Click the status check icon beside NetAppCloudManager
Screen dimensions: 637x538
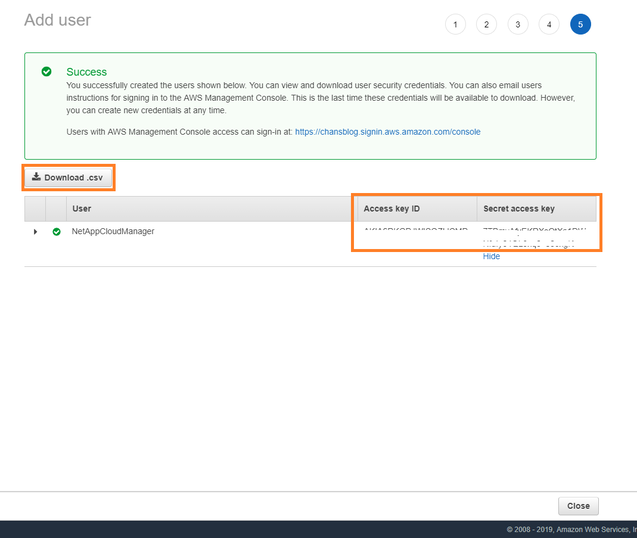(x=56, y=231)
